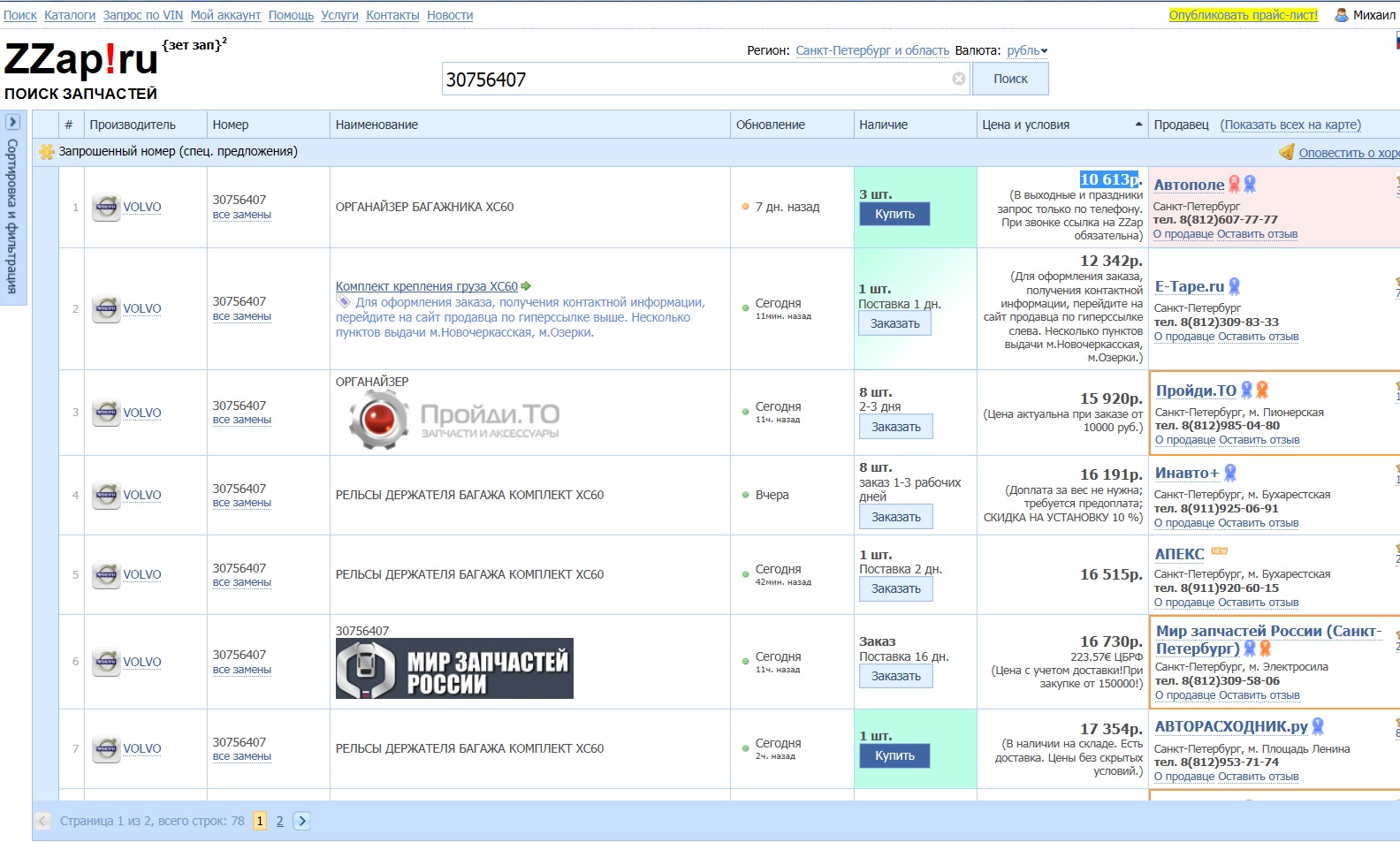Open Запрос по VIN menu item
Viewport: 1400px width, 842px height.
(143, 15)
